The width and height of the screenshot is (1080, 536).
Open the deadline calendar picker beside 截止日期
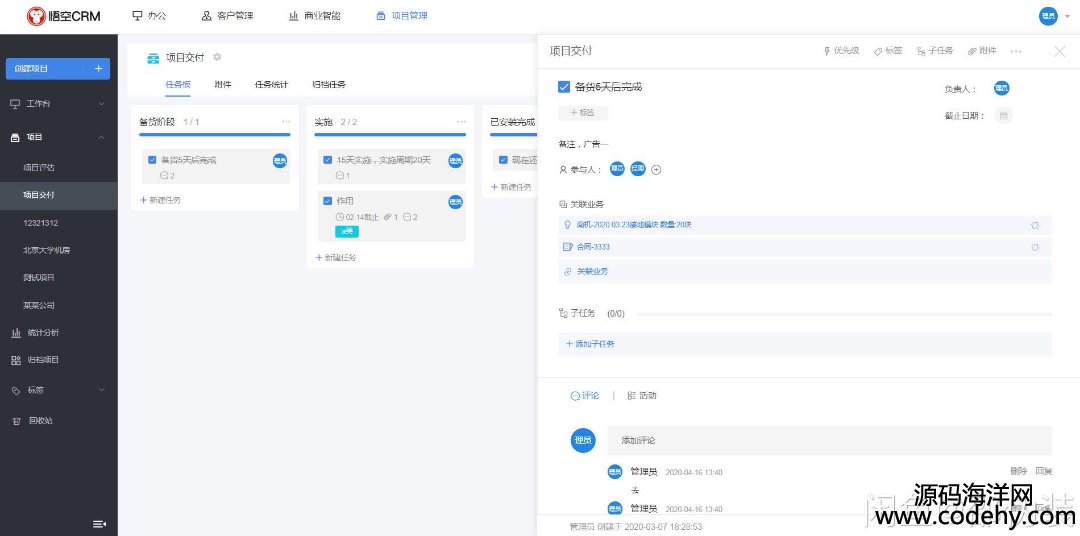(1003, 115)
